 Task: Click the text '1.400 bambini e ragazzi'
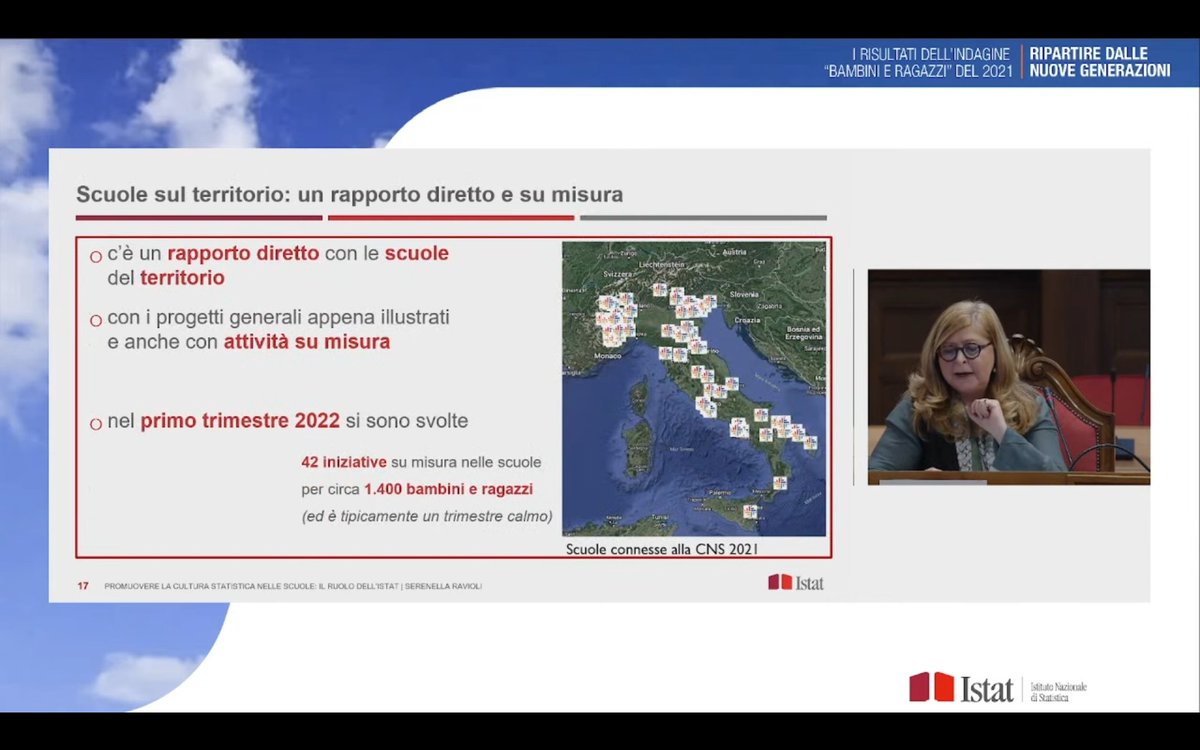[x=449, y=490]
